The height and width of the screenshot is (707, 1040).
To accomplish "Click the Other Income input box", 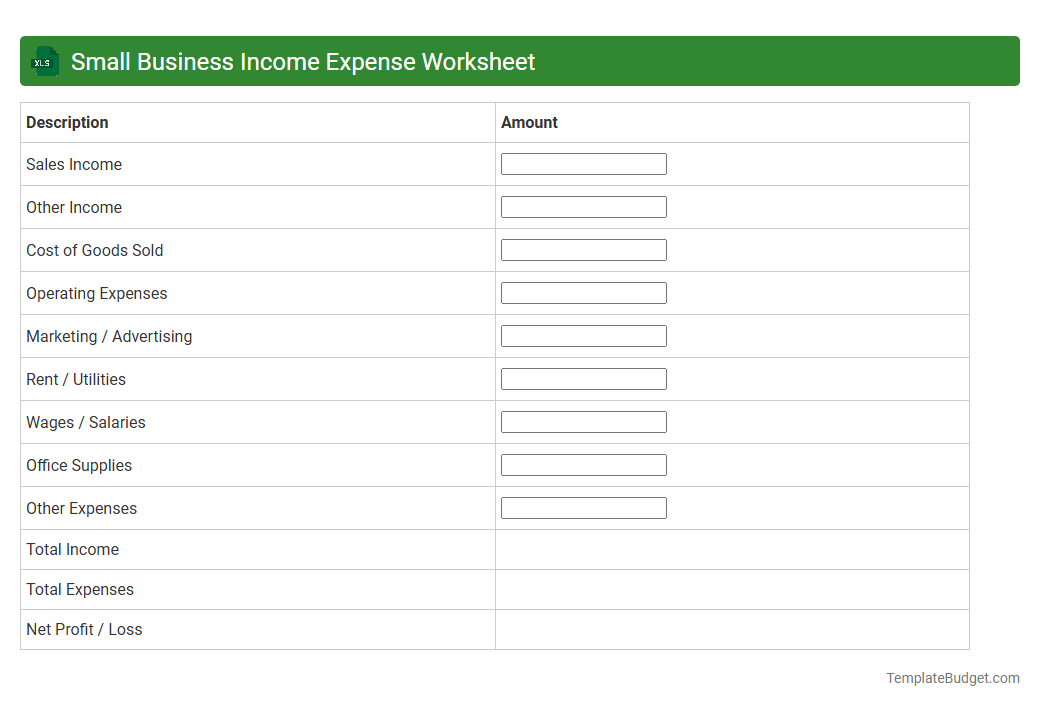I will click(x=583, y=206).
